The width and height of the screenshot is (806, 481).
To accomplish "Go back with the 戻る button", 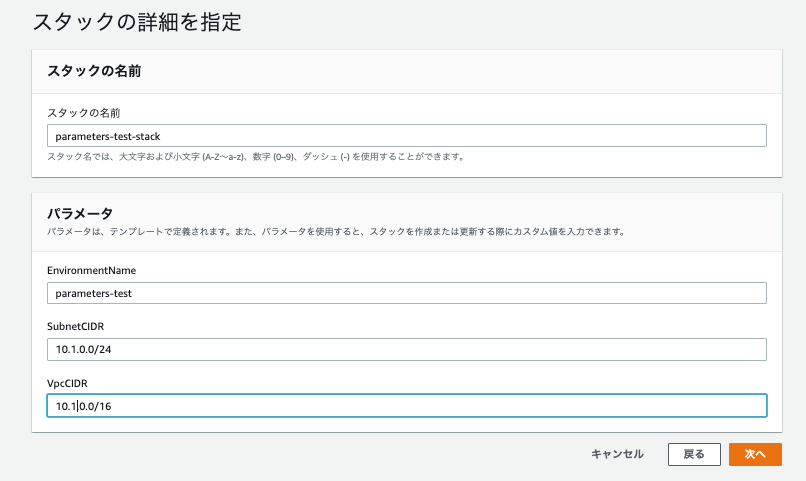I will pos(694,454).
